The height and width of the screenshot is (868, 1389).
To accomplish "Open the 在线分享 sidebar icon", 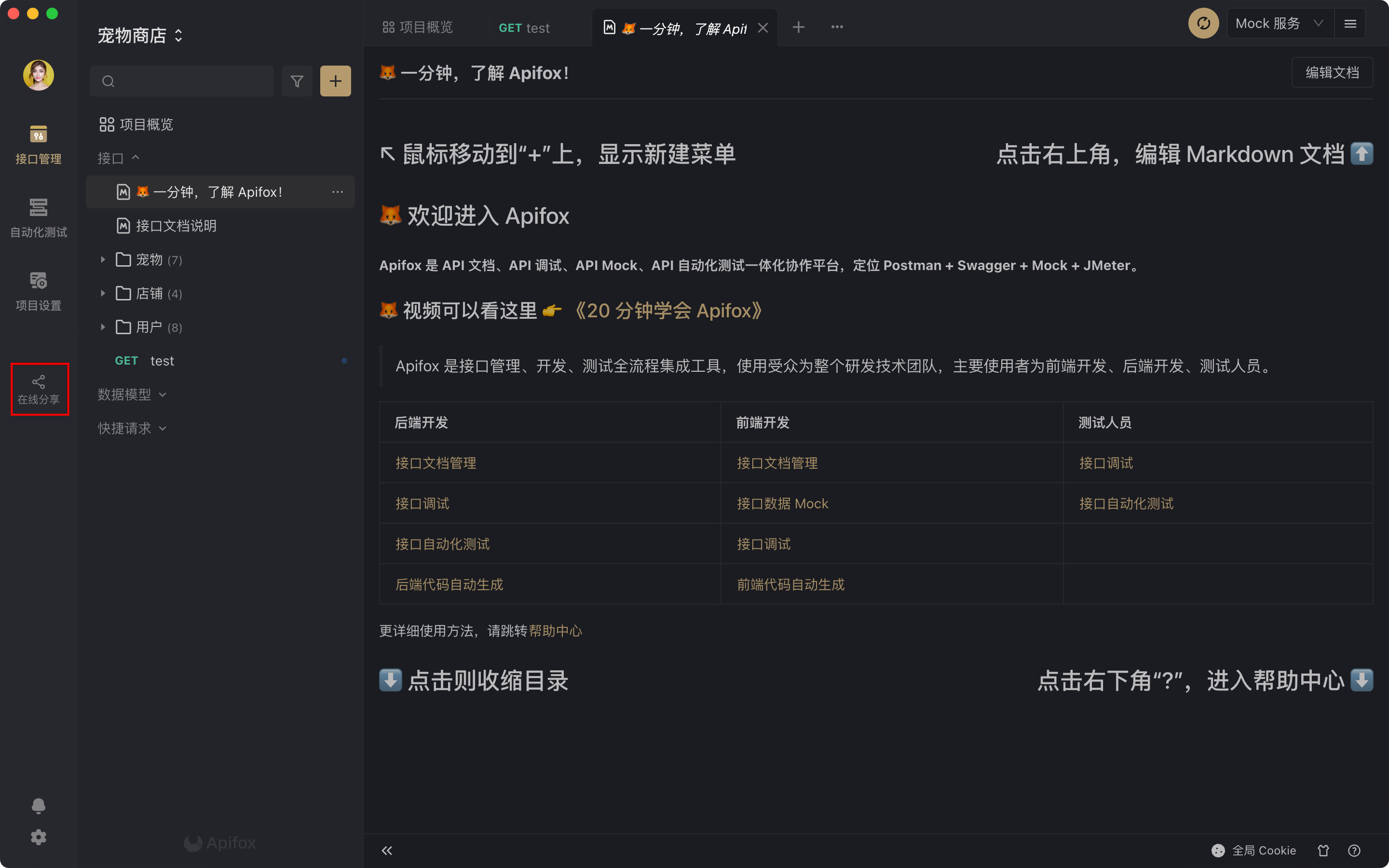I will [x=39, y=389].
